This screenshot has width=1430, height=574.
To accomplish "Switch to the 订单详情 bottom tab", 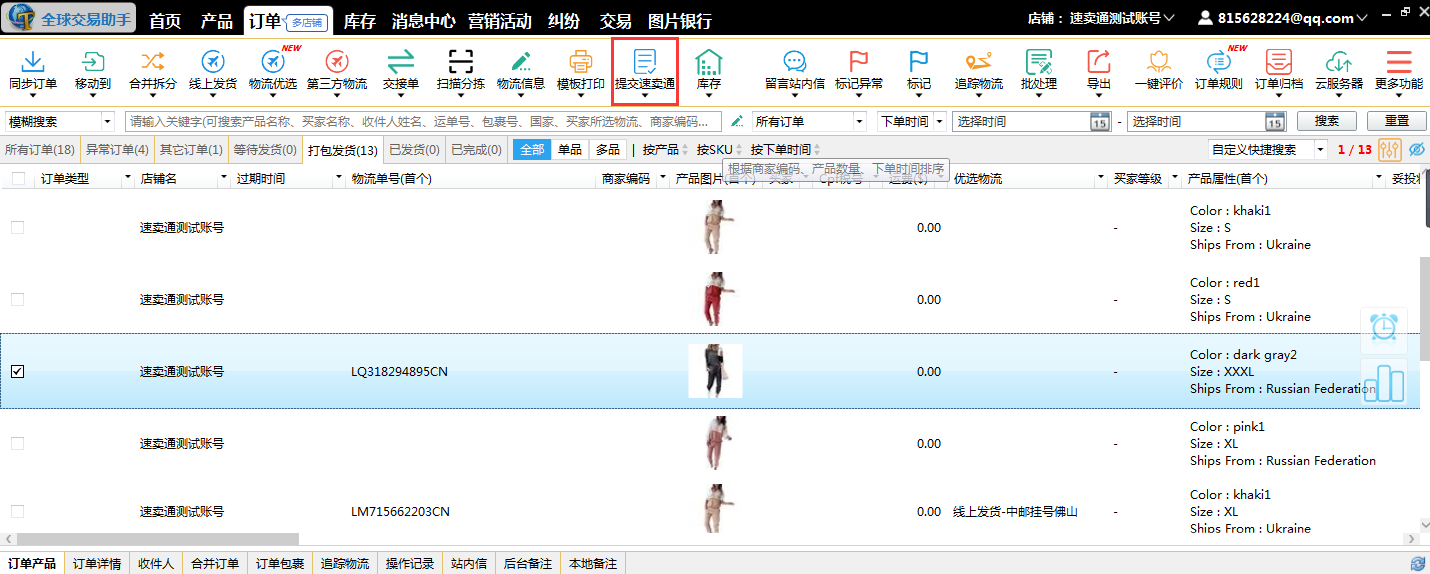I will click(x=97, y=564).
